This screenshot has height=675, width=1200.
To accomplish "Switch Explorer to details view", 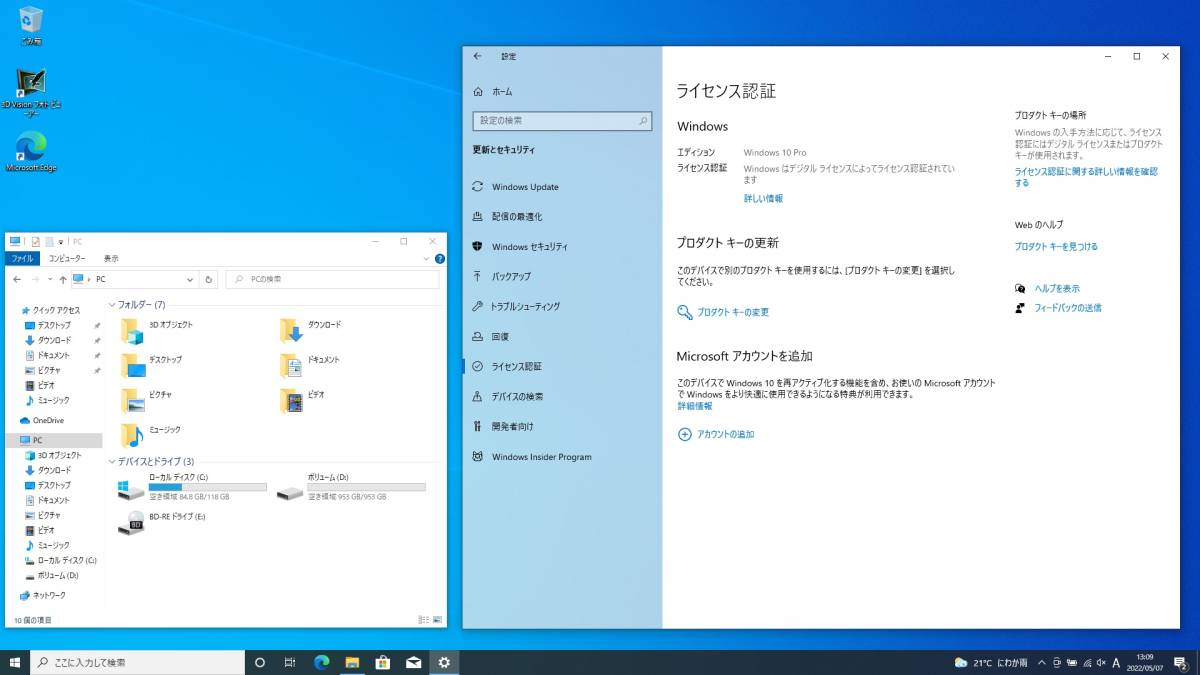I will [425, 620].
